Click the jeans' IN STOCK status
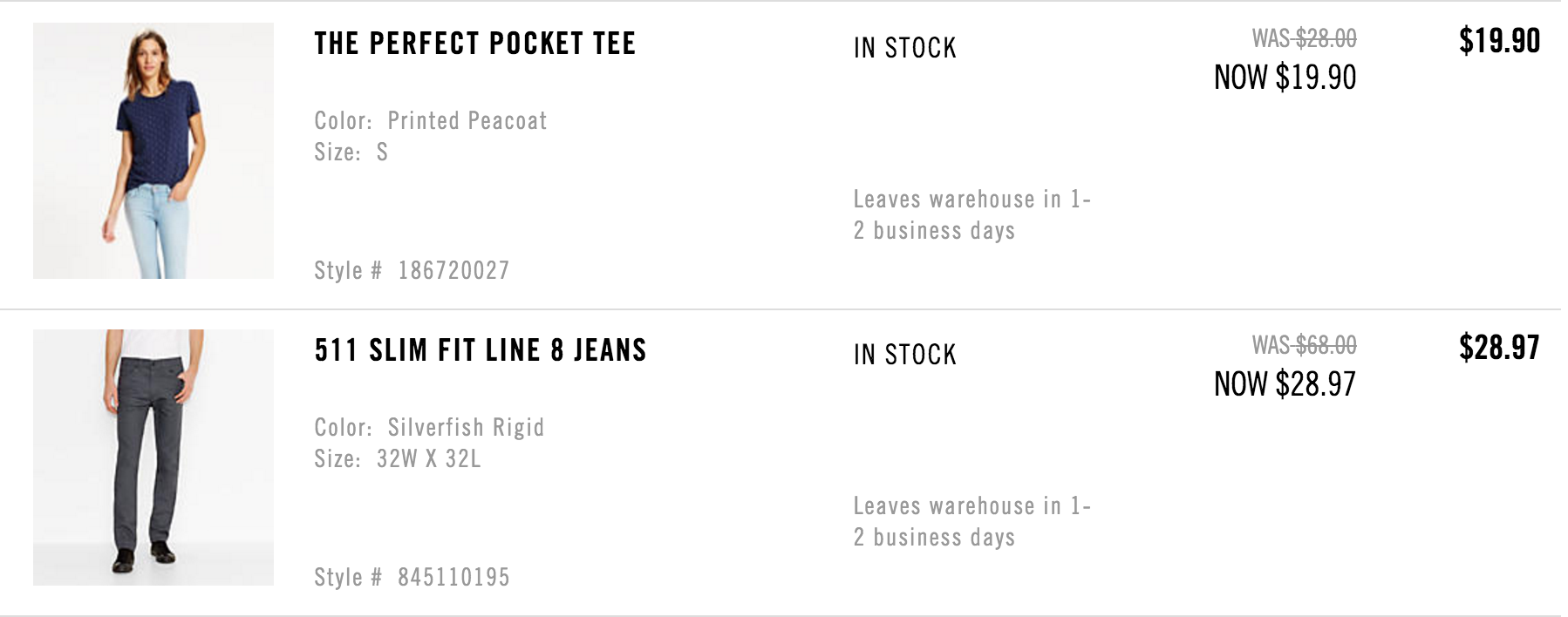The image size is (1568, 617). click(x=905, y=355)
